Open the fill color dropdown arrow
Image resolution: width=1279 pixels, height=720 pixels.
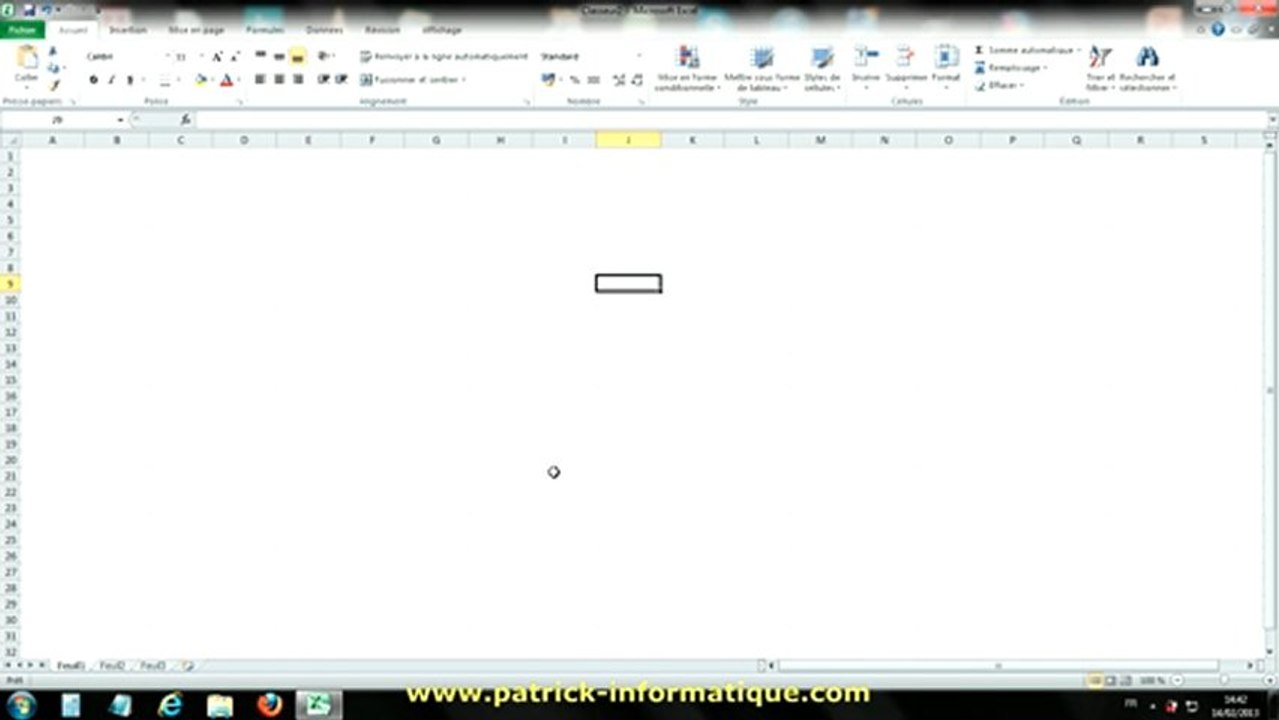tap(211, 80)
